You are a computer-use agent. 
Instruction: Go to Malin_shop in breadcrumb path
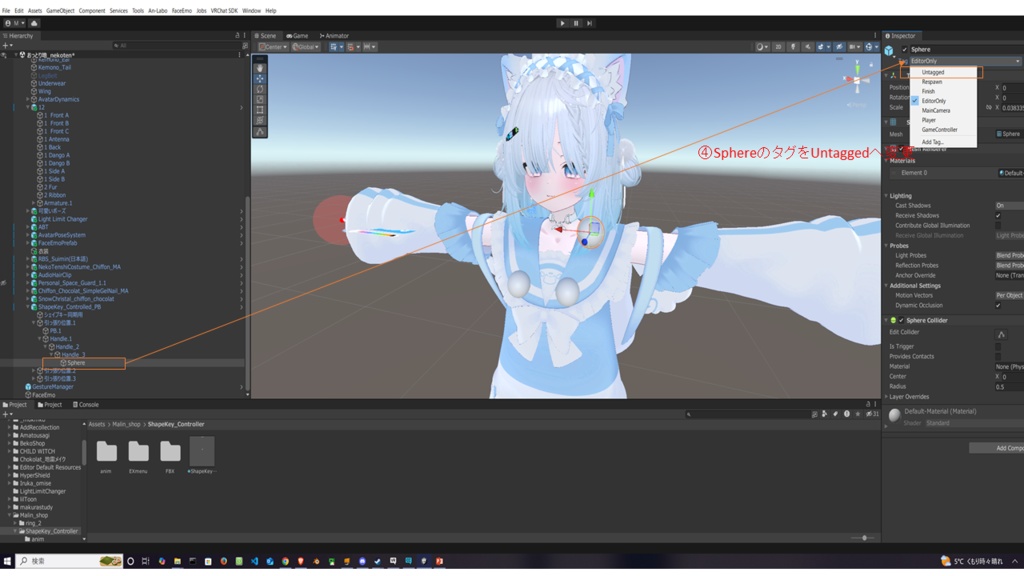click(x=126, y=424)
